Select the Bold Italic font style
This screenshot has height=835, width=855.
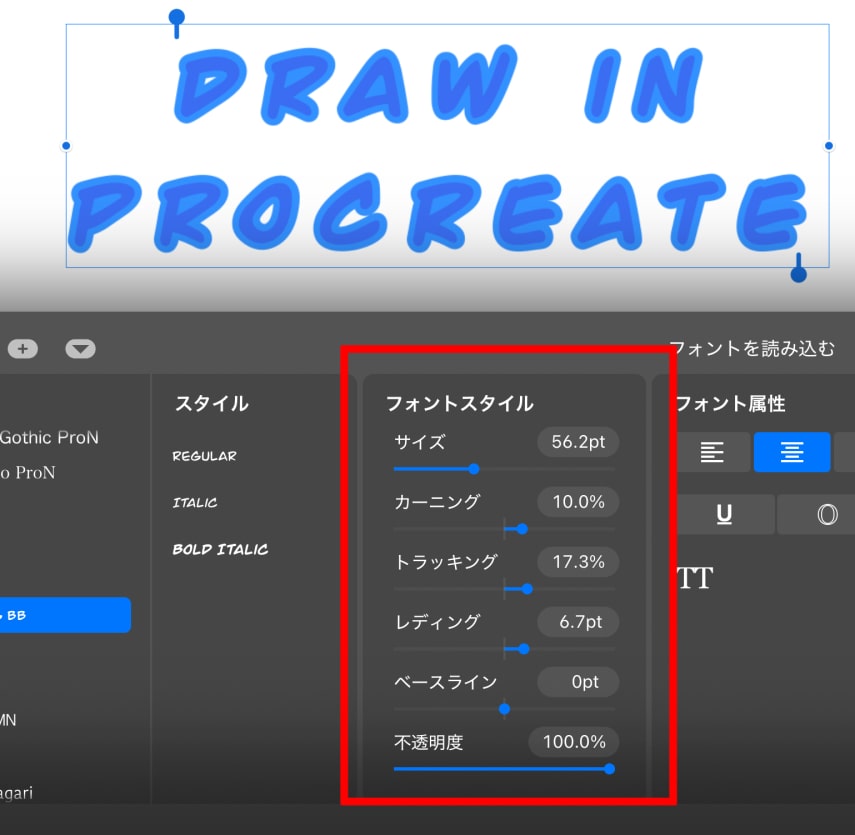pos(220,549)
